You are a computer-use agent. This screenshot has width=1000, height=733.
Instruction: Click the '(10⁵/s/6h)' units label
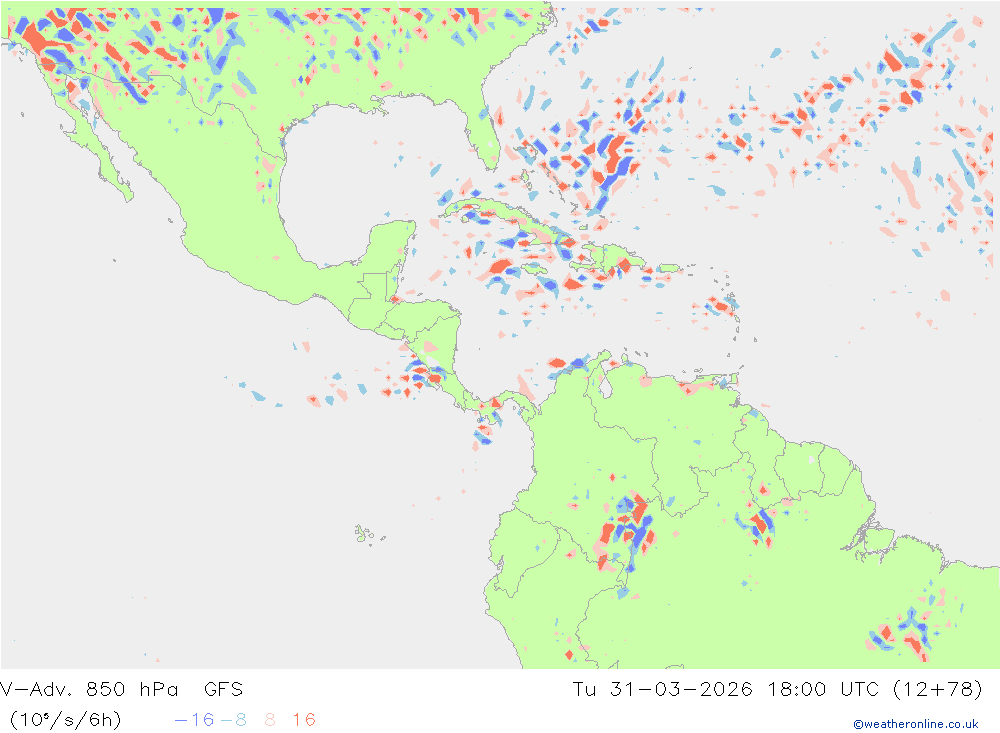66,720
